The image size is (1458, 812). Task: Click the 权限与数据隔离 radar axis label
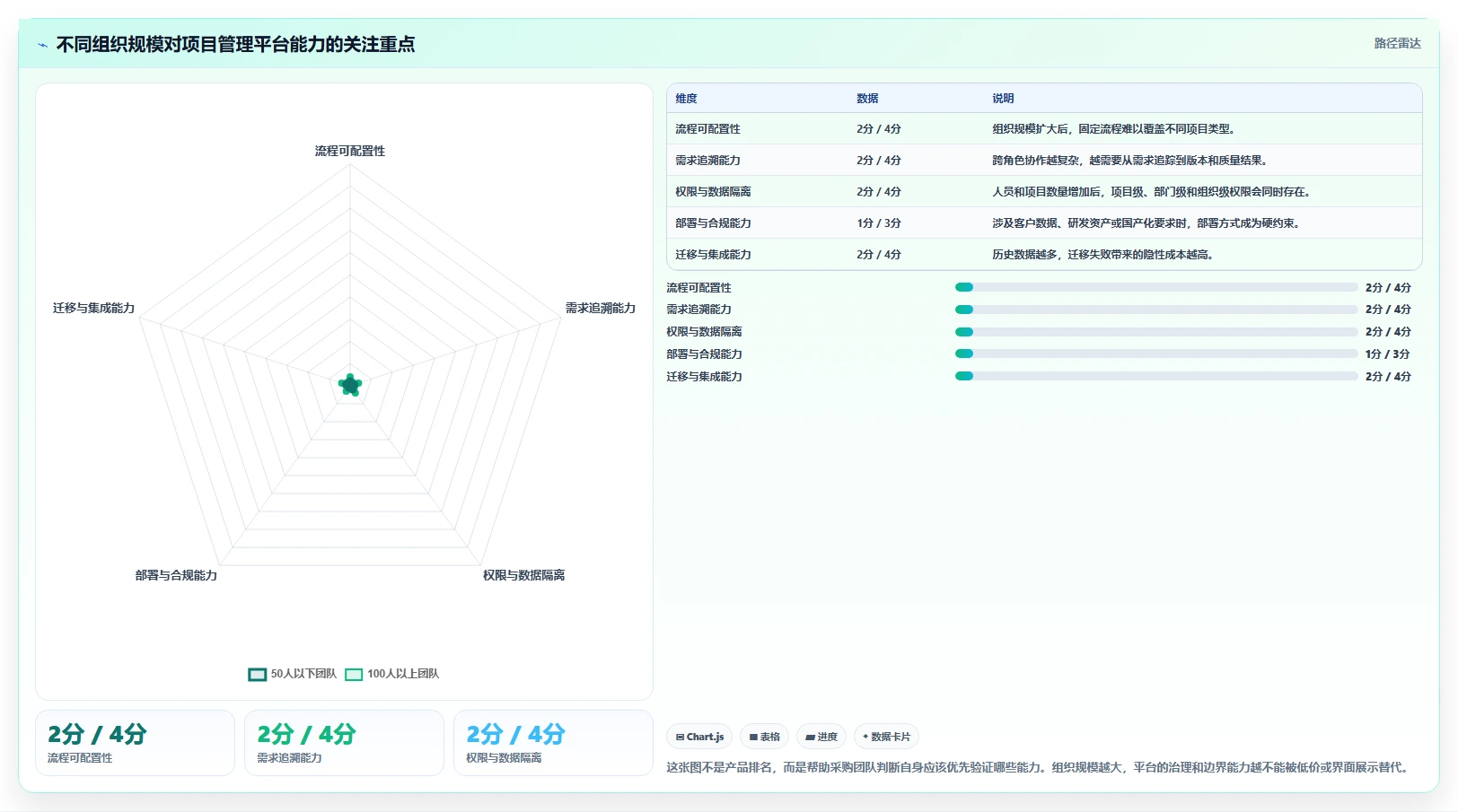[x=523, y=575]
